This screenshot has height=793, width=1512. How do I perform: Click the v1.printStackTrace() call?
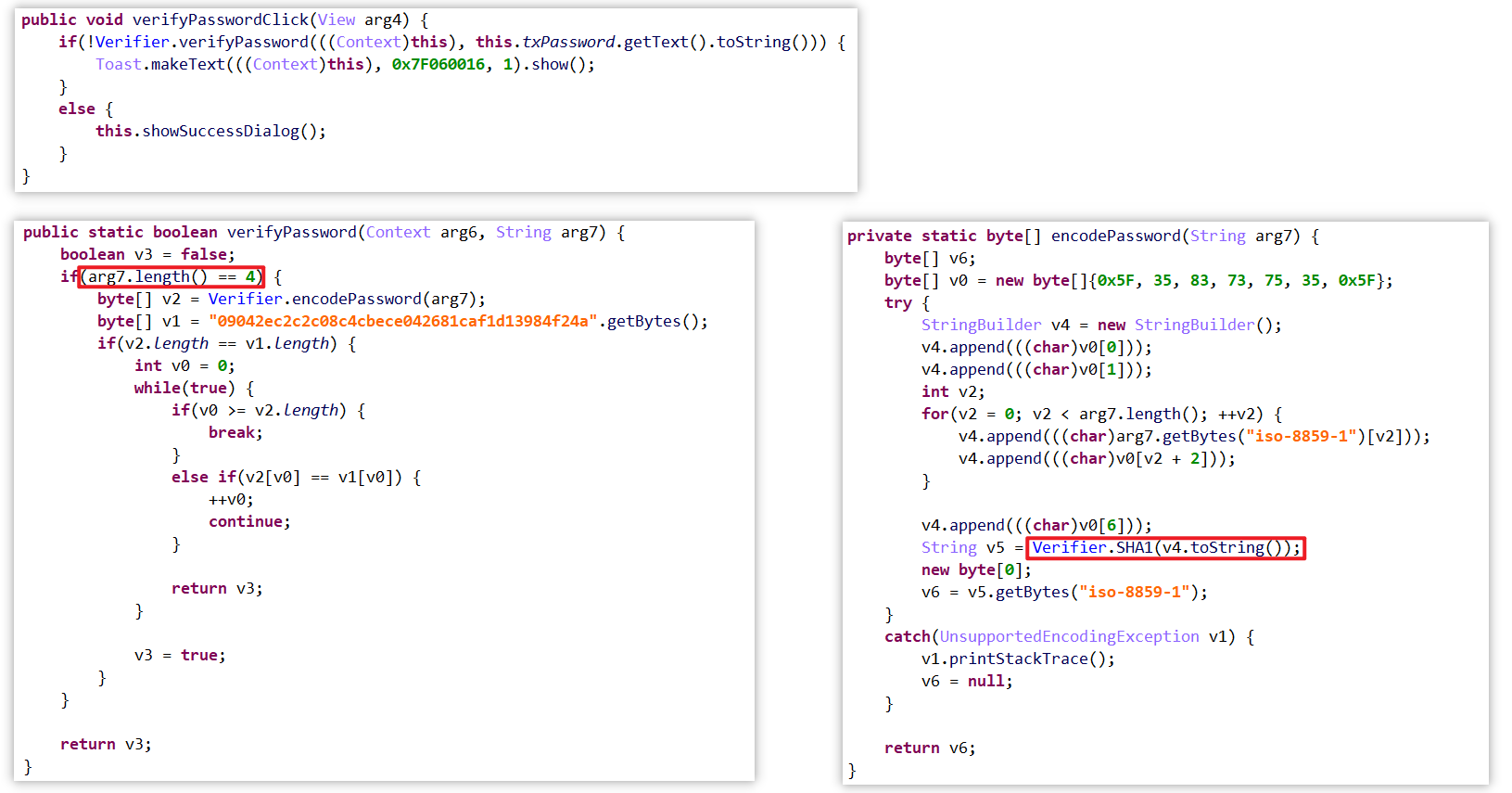click(1019, 659)
